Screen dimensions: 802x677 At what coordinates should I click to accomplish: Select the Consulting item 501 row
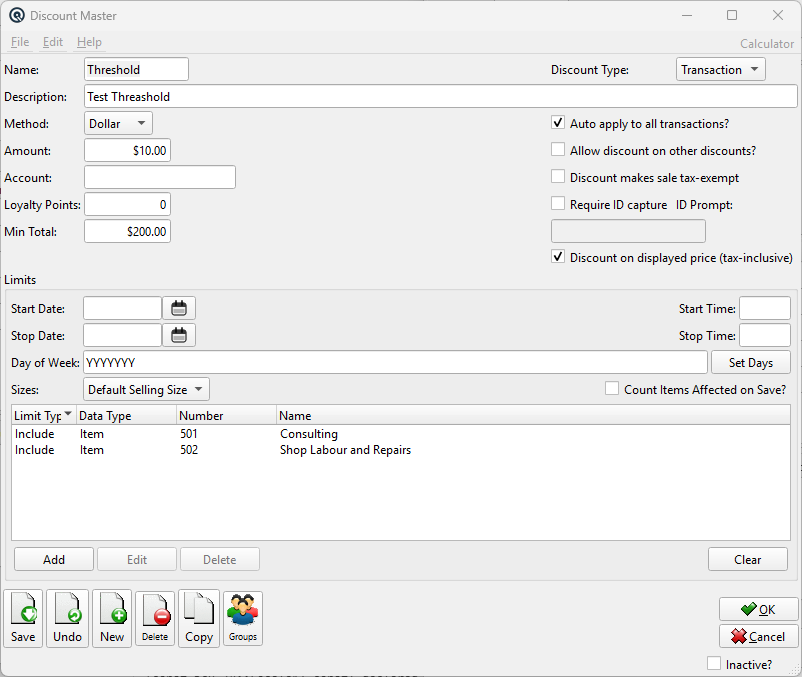coord(400,434)
